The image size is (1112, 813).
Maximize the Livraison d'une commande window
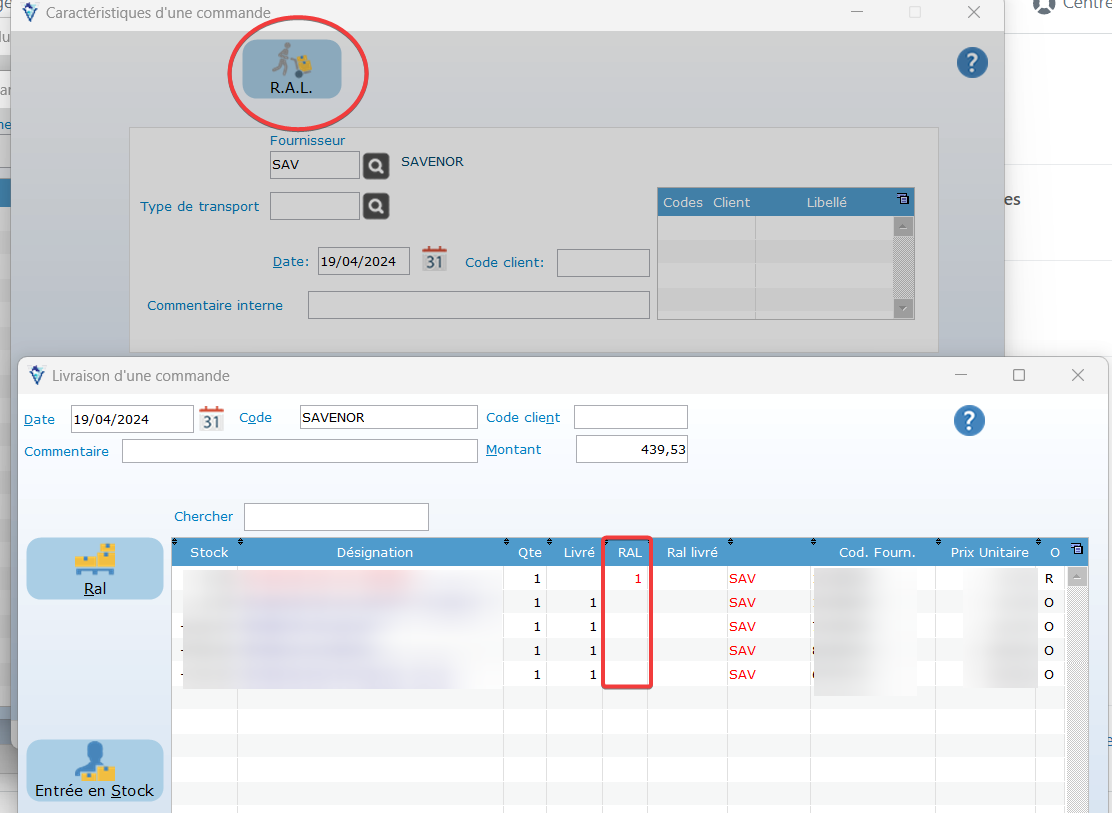1019,375
